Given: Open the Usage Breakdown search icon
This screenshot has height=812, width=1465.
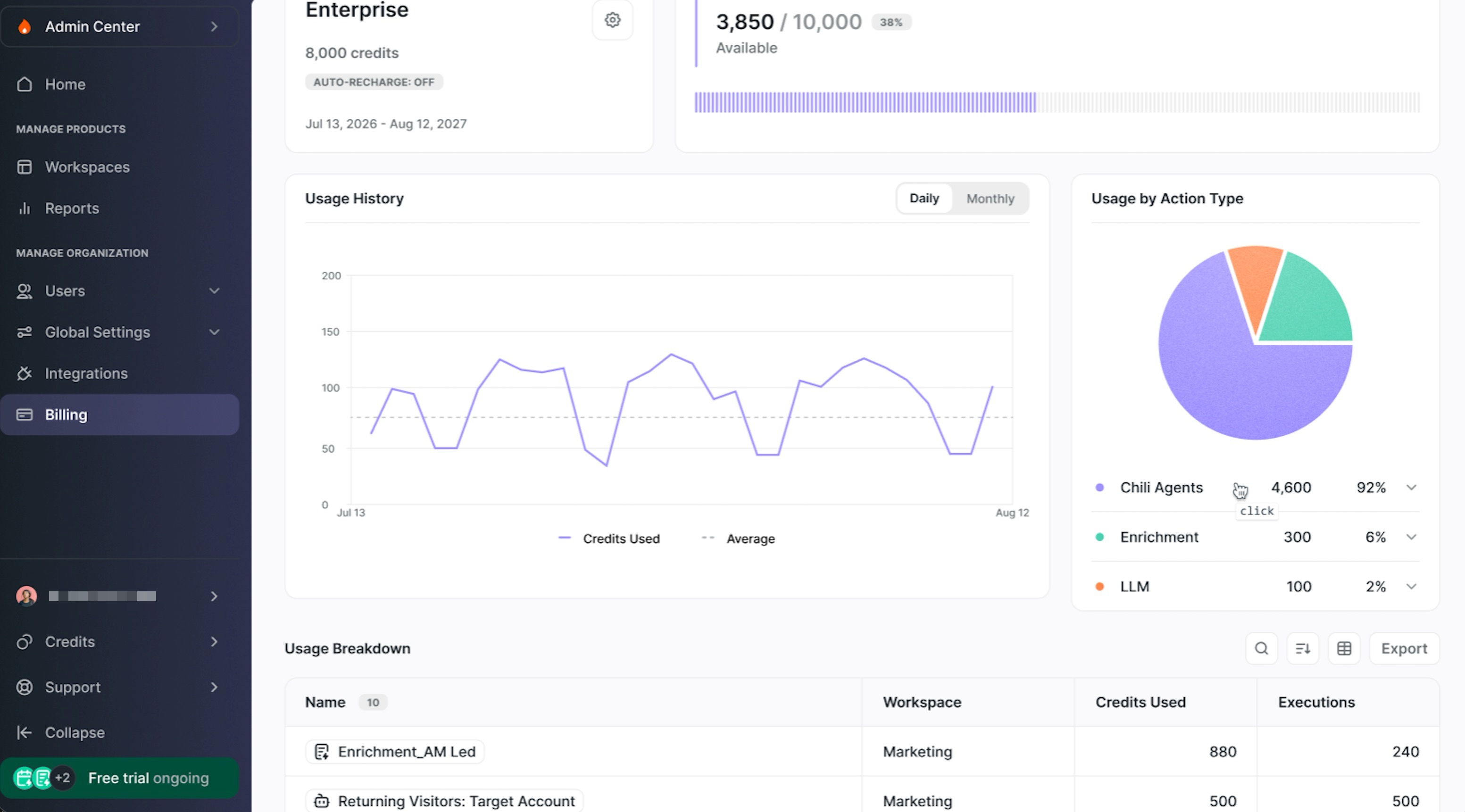Looking at the screenshot, I should [x=1261, y=648].
